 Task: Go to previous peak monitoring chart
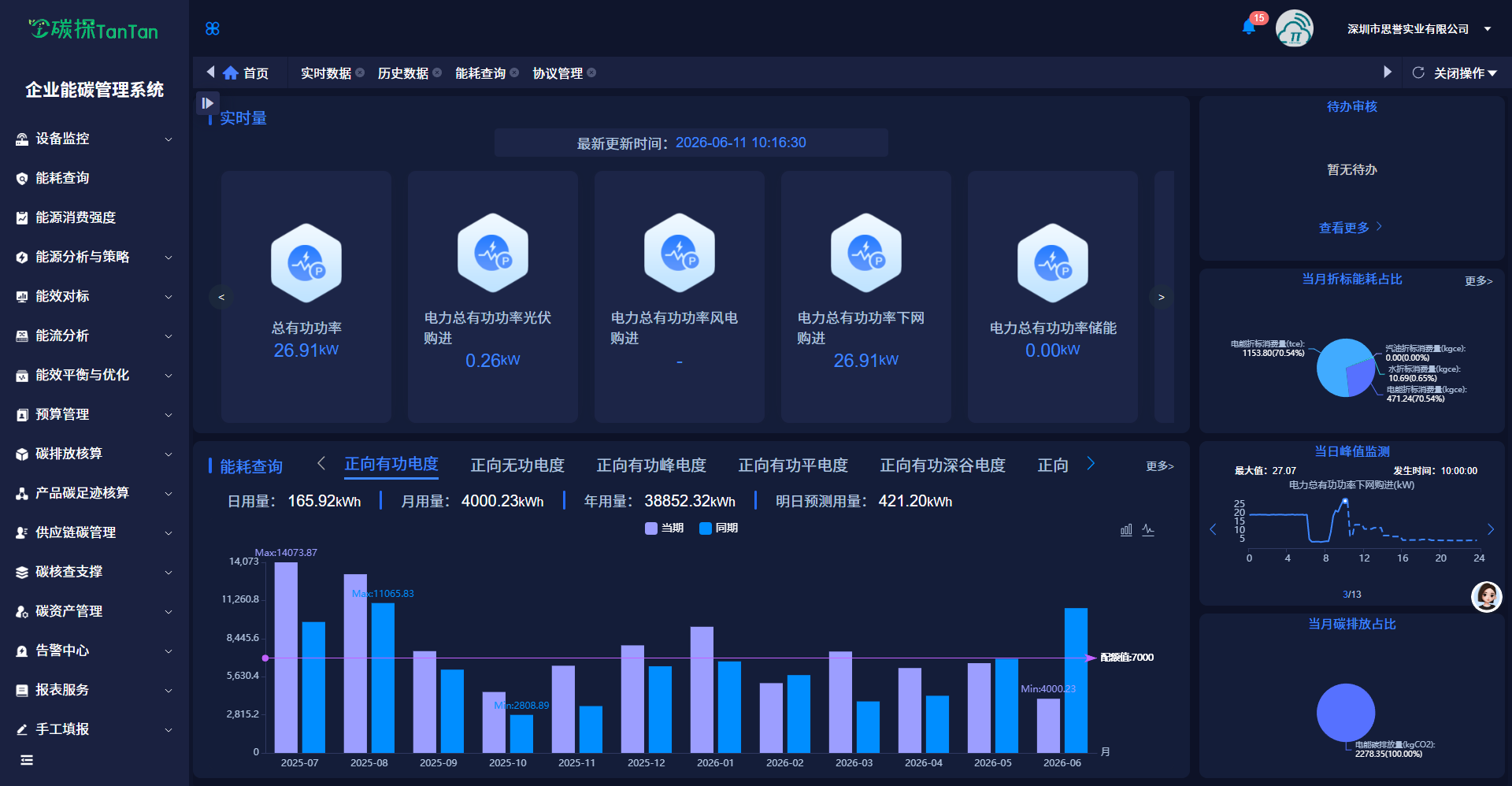1213,529
